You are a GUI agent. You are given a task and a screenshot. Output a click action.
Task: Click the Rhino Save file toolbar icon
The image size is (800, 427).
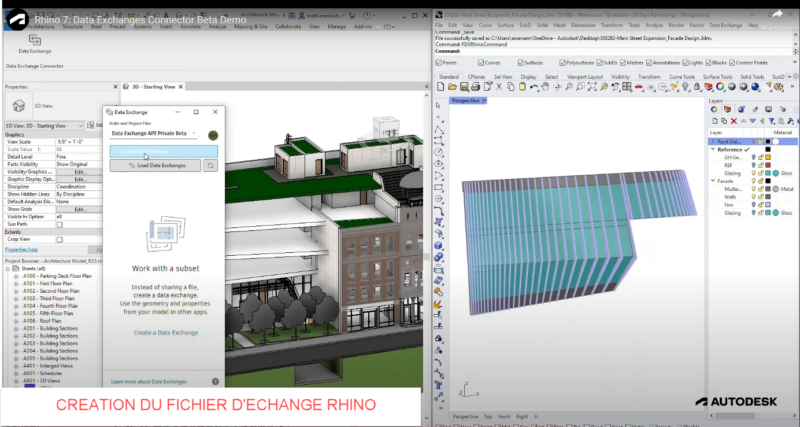pos(462,88)
